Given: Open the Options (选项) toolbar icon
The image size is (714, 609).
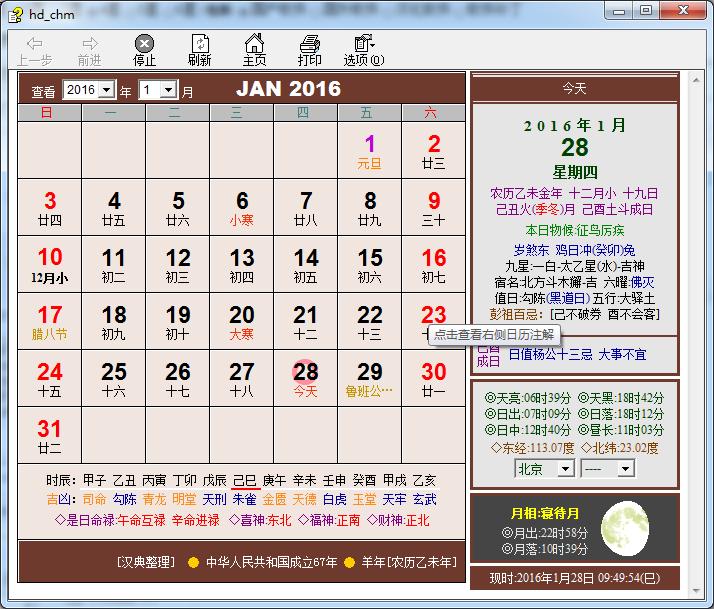Looking at the screenshot, I should click(x=364, y=44).
